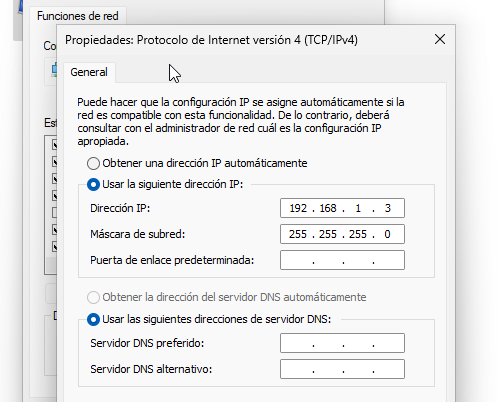Click the first octet 192 of Dirección IP
The image size is (498, 402).
(298, 208)
